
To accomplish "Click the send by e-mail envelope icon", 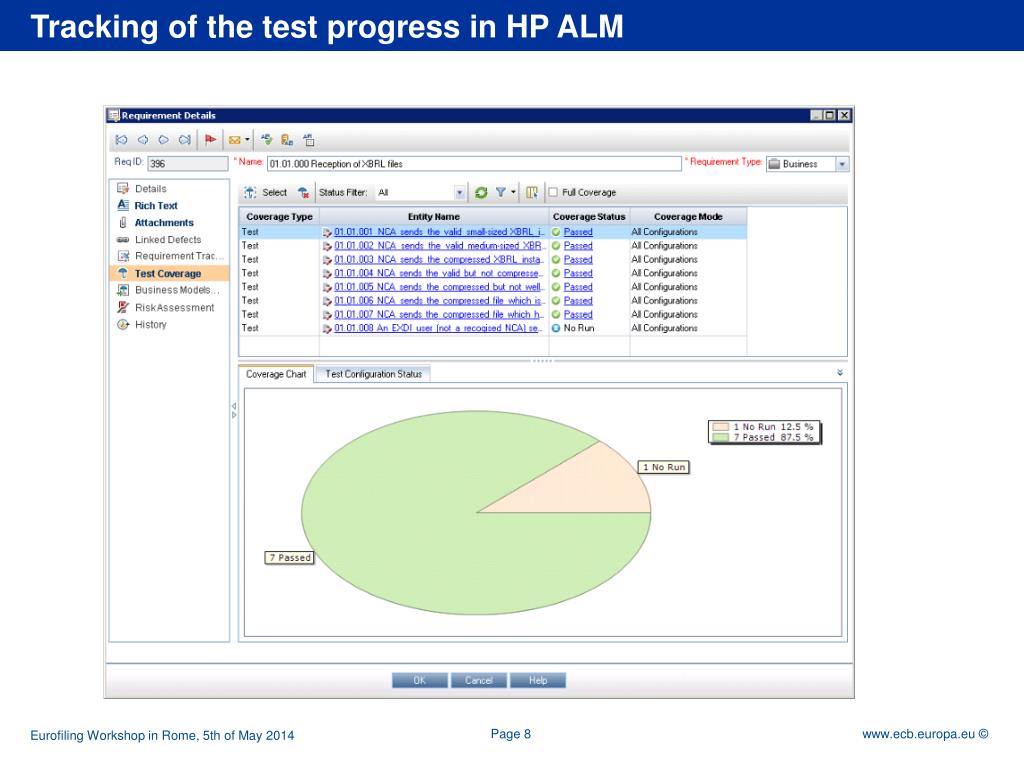I will 234,140.
